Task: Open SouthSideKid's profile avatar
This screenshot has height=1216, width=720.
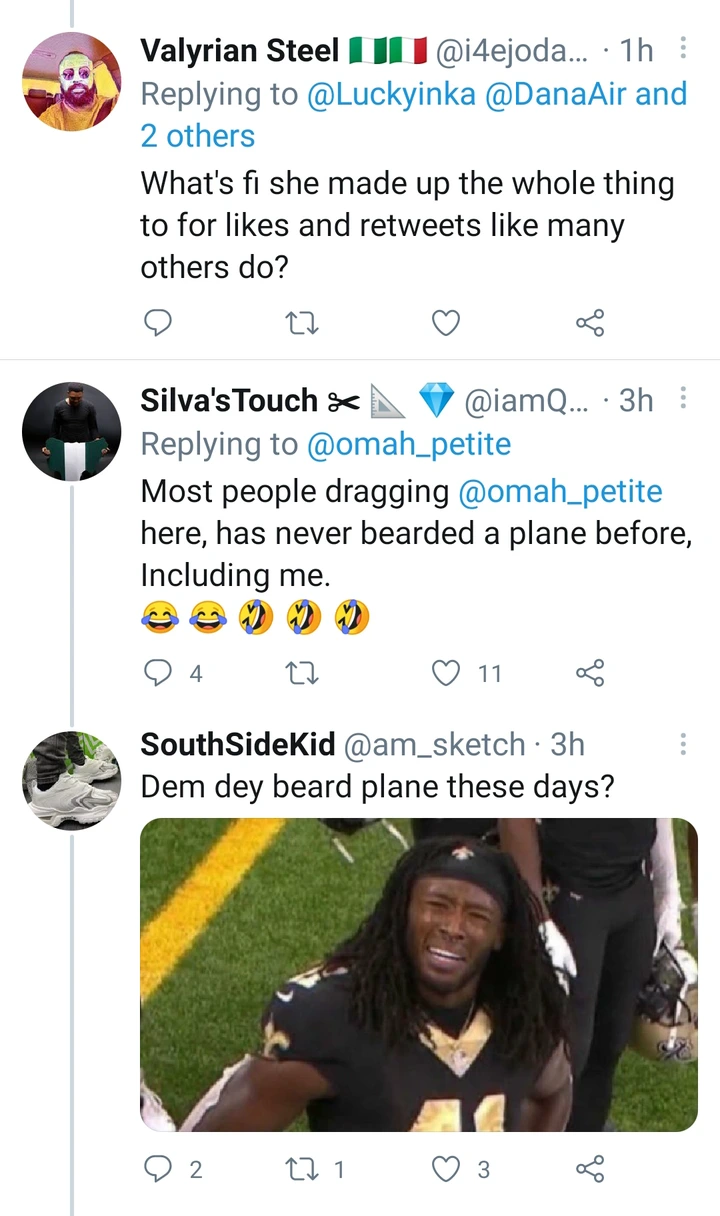Action: tap(71, 781)
